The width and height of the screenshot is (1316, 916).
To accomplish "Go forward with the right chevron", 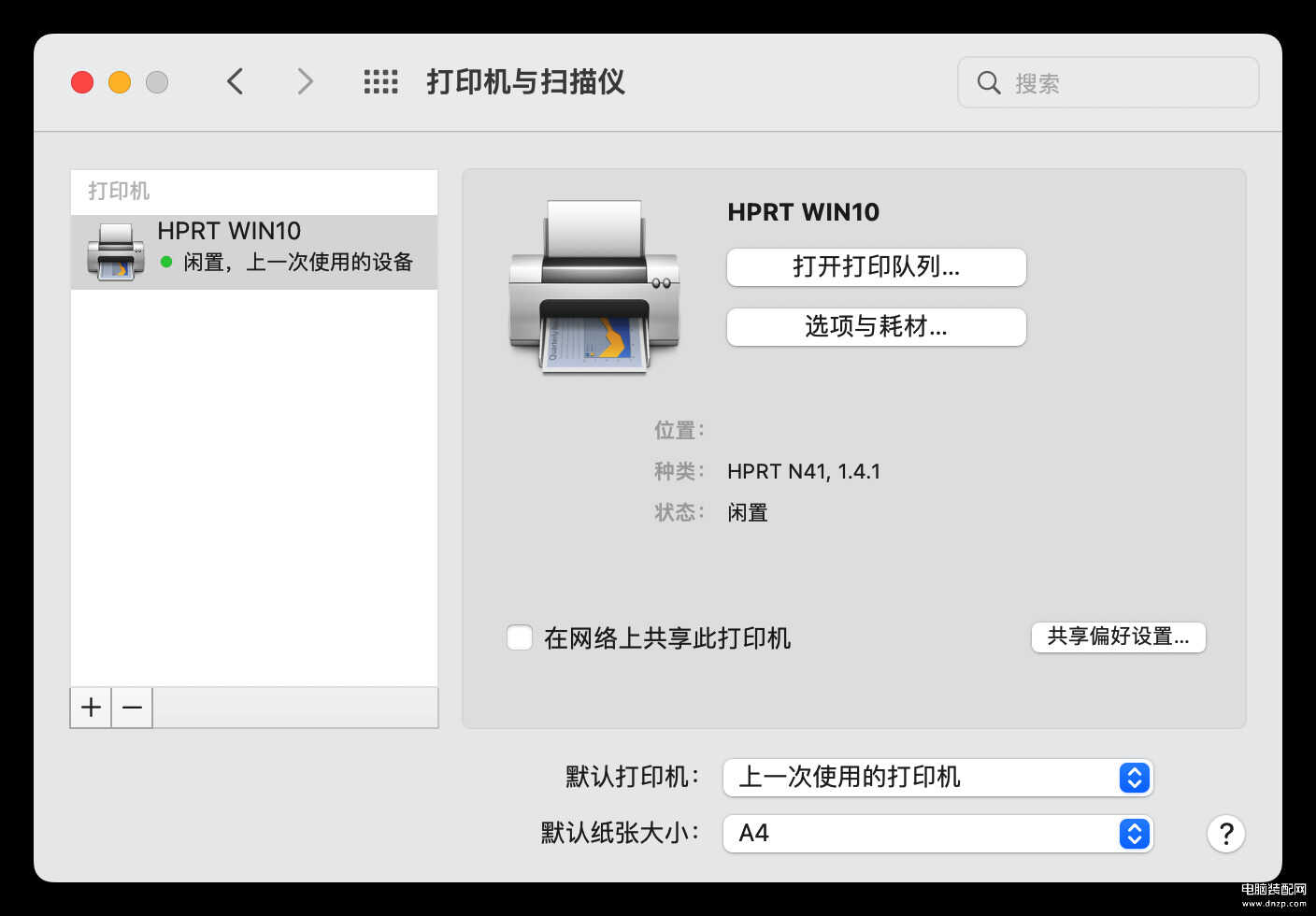I will click(305, 82).
